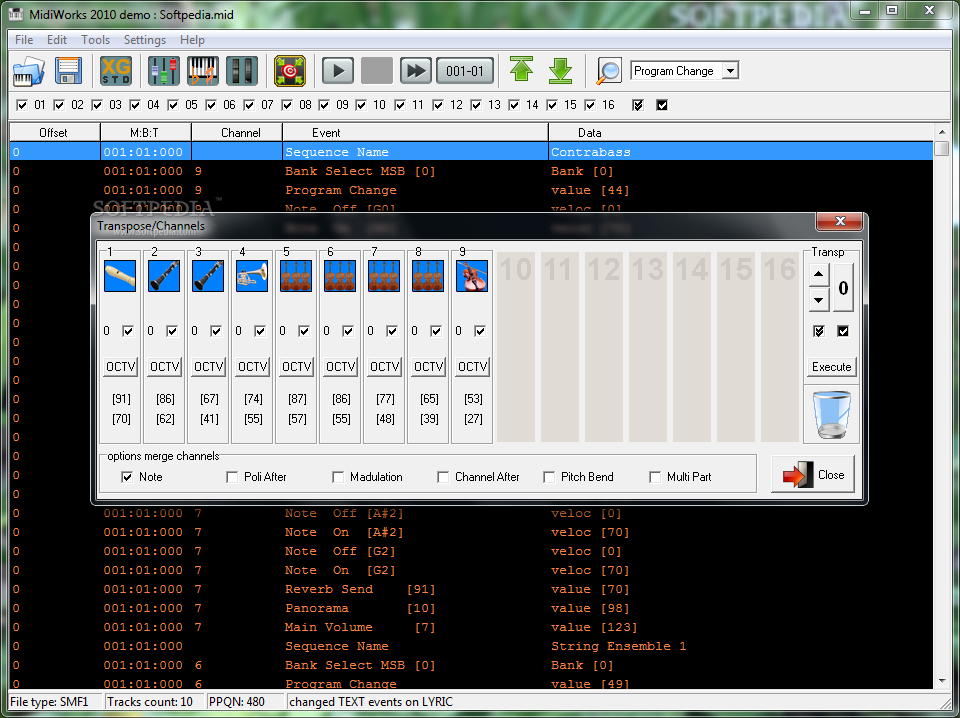Save file using floppy disk icon

[x=68, y=71]
